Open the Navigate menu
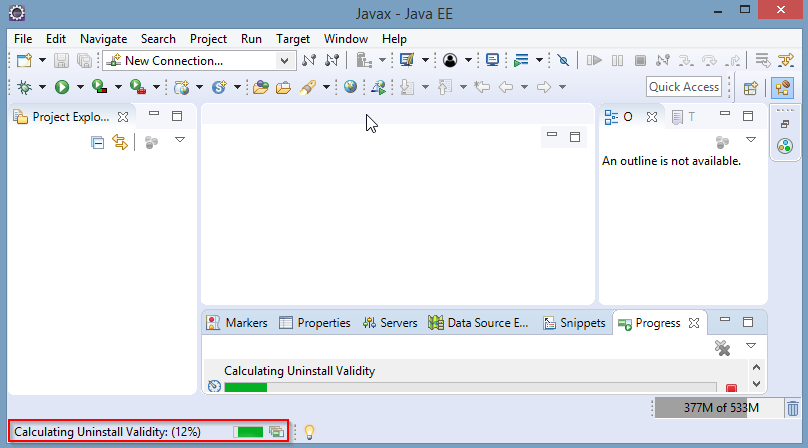Screen dimensions: 808x448 click(103, 39)
